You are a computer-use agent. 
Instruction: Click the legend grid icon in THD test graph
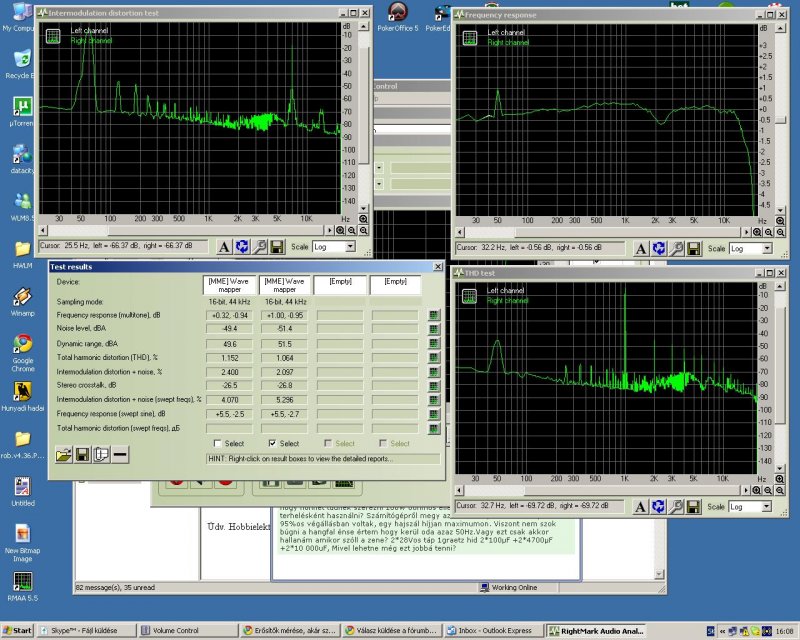tap(469, 296)
